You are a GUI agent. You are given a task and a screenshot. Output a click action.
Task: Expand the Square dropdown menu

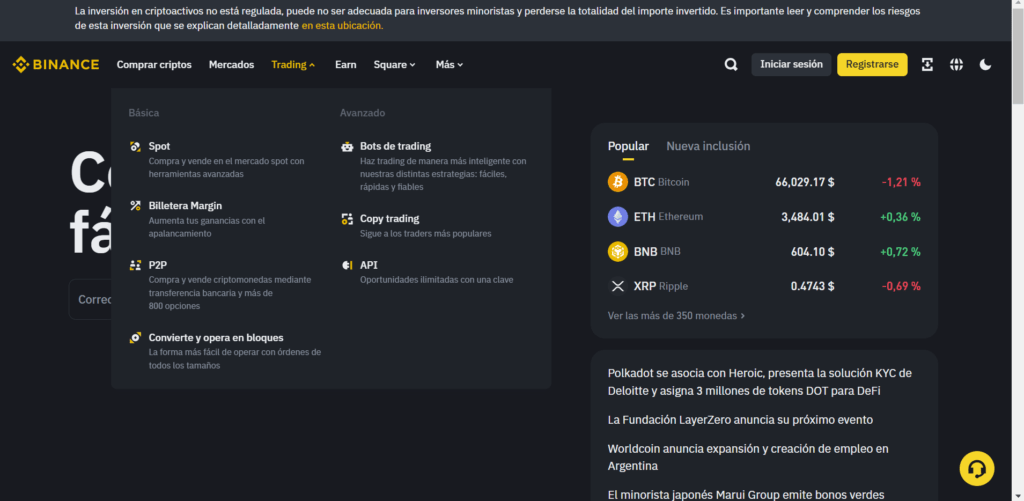tap(394, 65)
